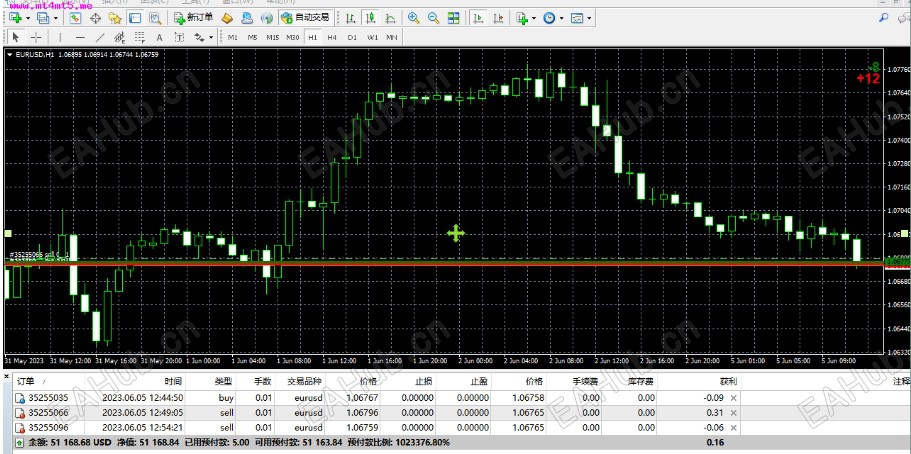Close order with -0.06 profit
Viewport: 911px width, 454px height.
(733, 428)
